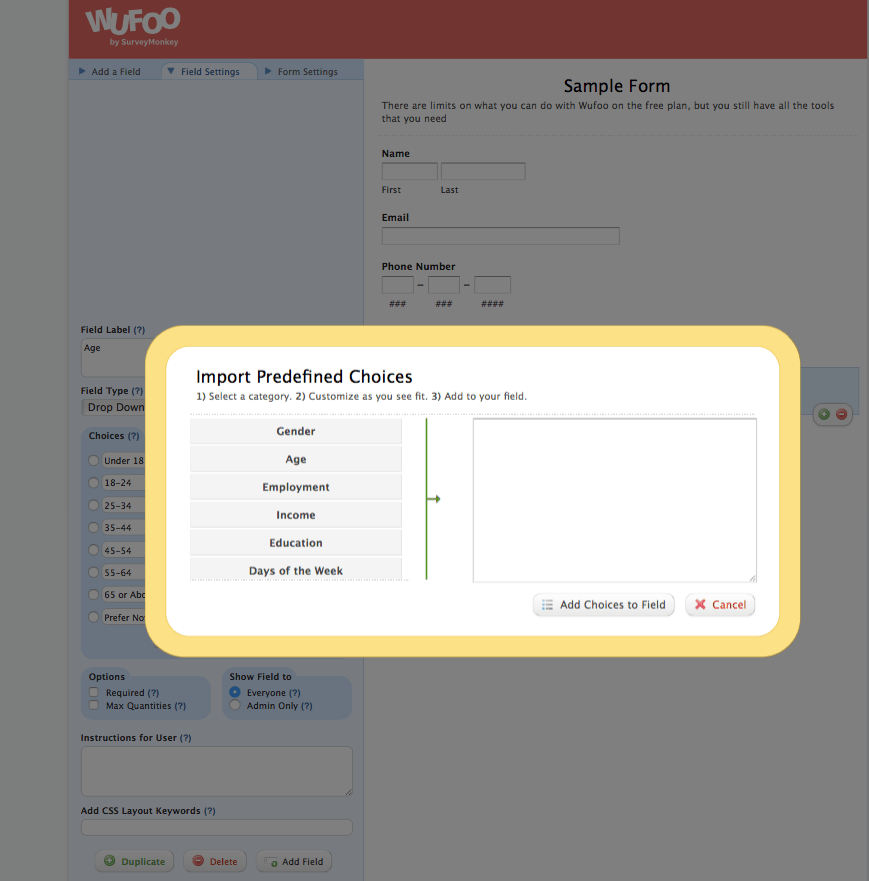Check the Max Quantities option
Screen dimensions: 869x881
[x=94, y=706]
